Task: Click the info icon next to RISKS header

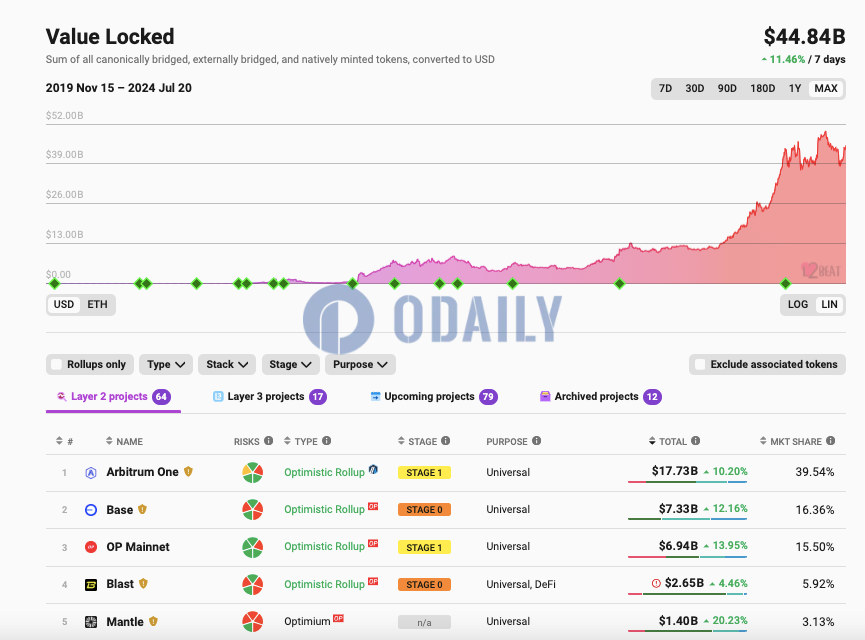Action: (x=269, y=440)
